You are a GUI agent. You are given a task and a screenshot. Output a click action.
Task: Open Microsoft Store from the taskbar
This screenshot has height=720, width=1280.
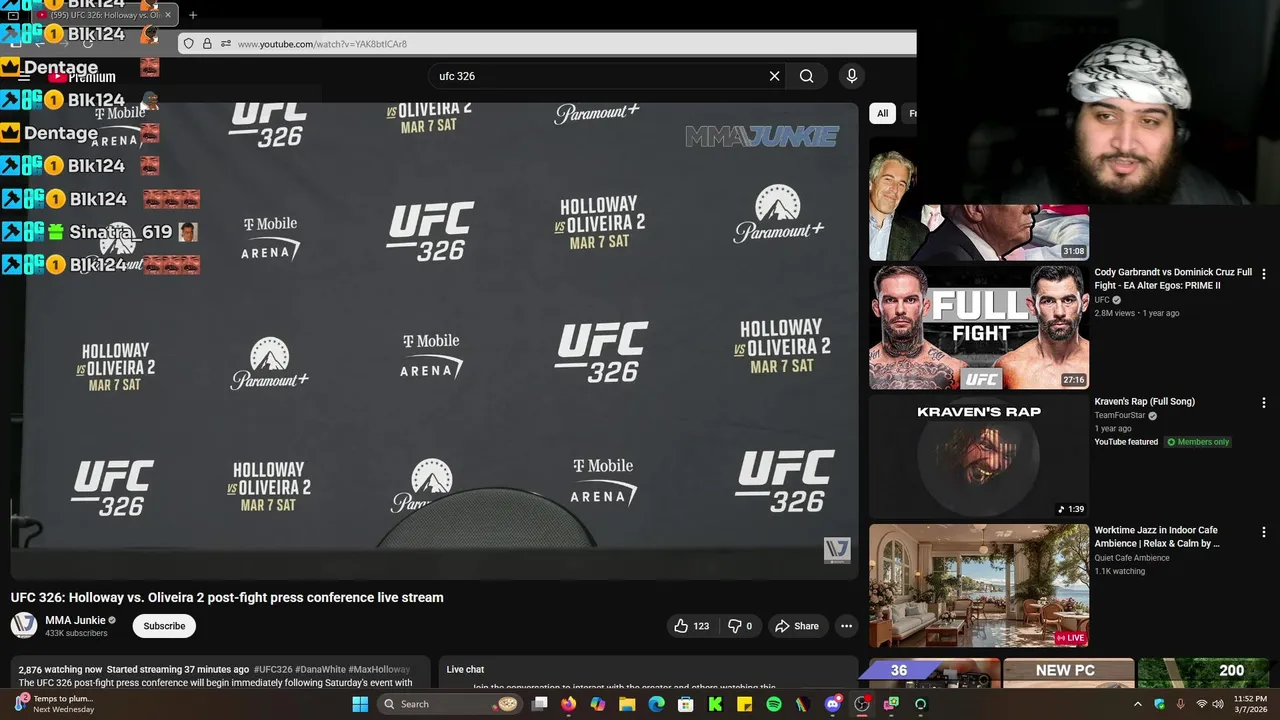685,704
